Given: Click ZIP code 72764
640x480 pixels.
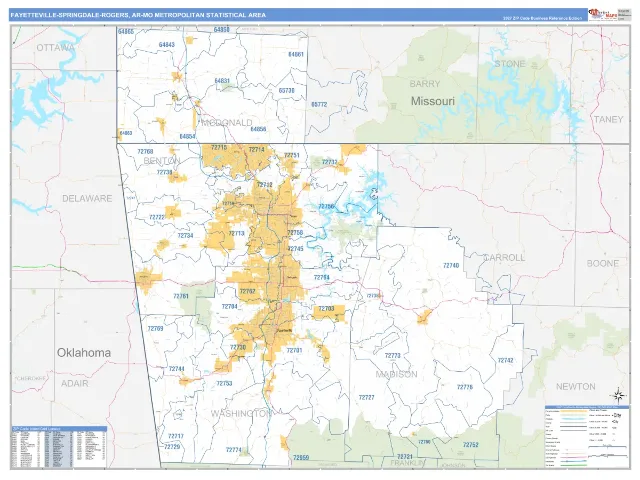Looking at the screenshot, I should pyautogui.click(x=322, y=277).
